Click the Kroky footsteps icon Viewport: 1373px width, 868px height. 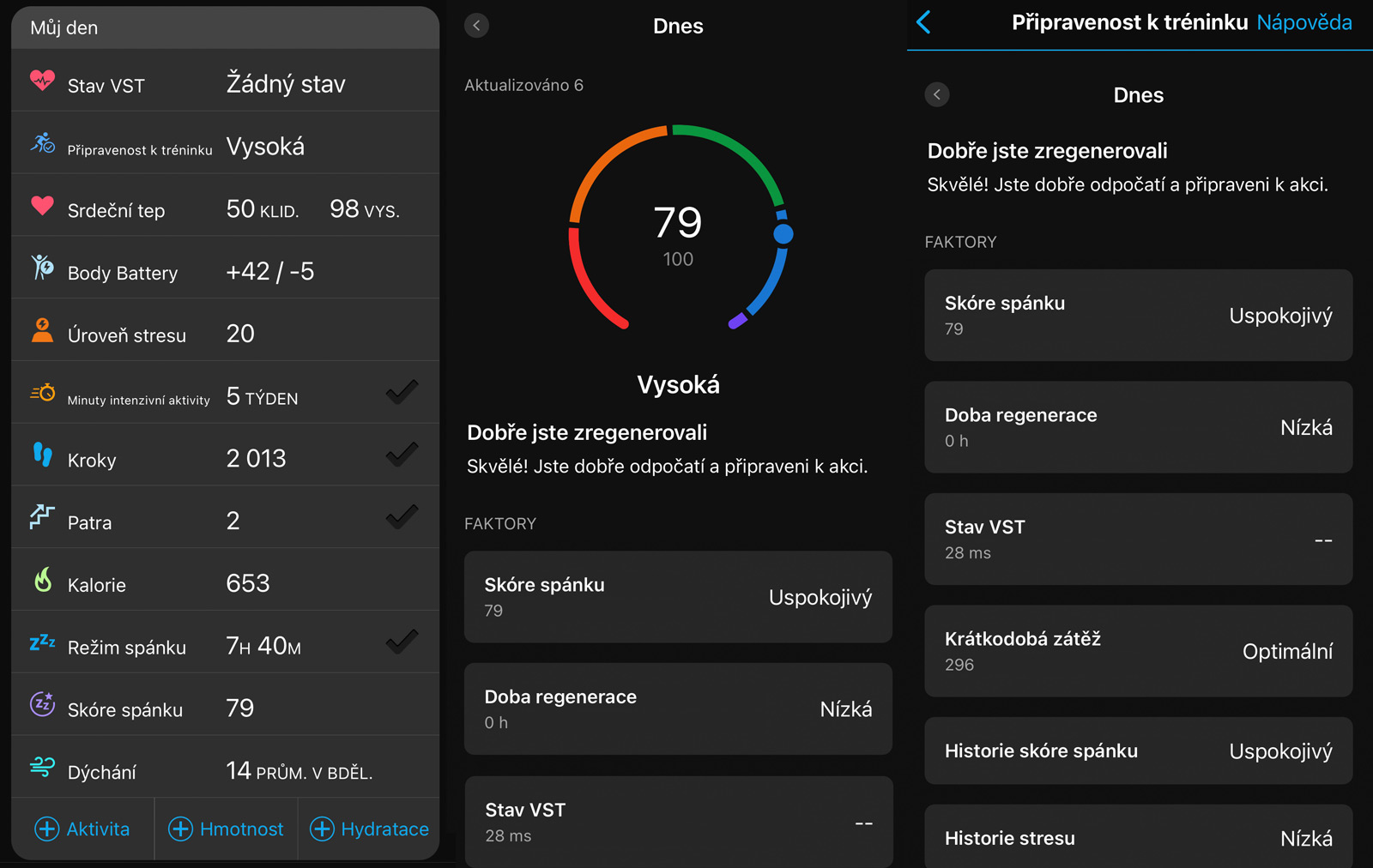point(42,455)
